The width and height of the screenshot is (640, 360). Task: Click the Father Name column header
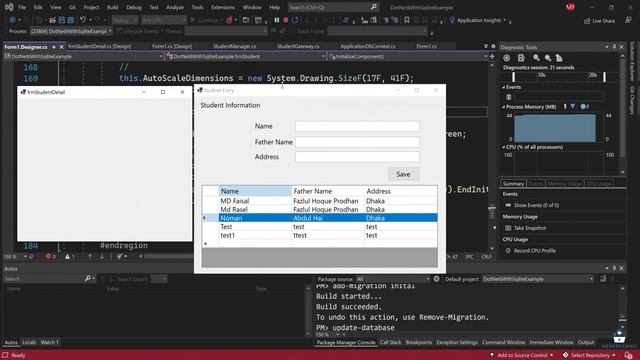pyautogui.click(x=328, y=191)
